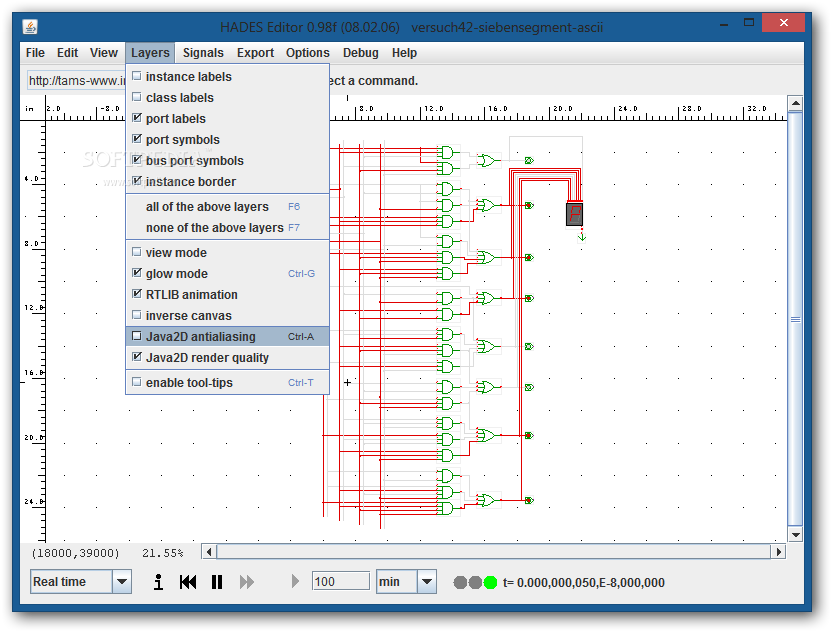Open the Export menu
Viewport: 832px width, 632px height.
[255, 53]
